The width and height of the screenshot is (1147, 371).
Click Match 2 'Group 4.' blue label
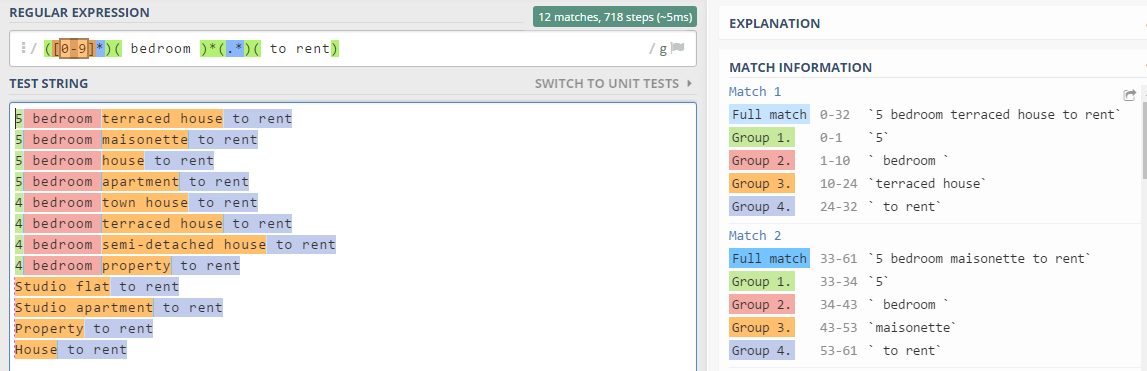point(761,351)
